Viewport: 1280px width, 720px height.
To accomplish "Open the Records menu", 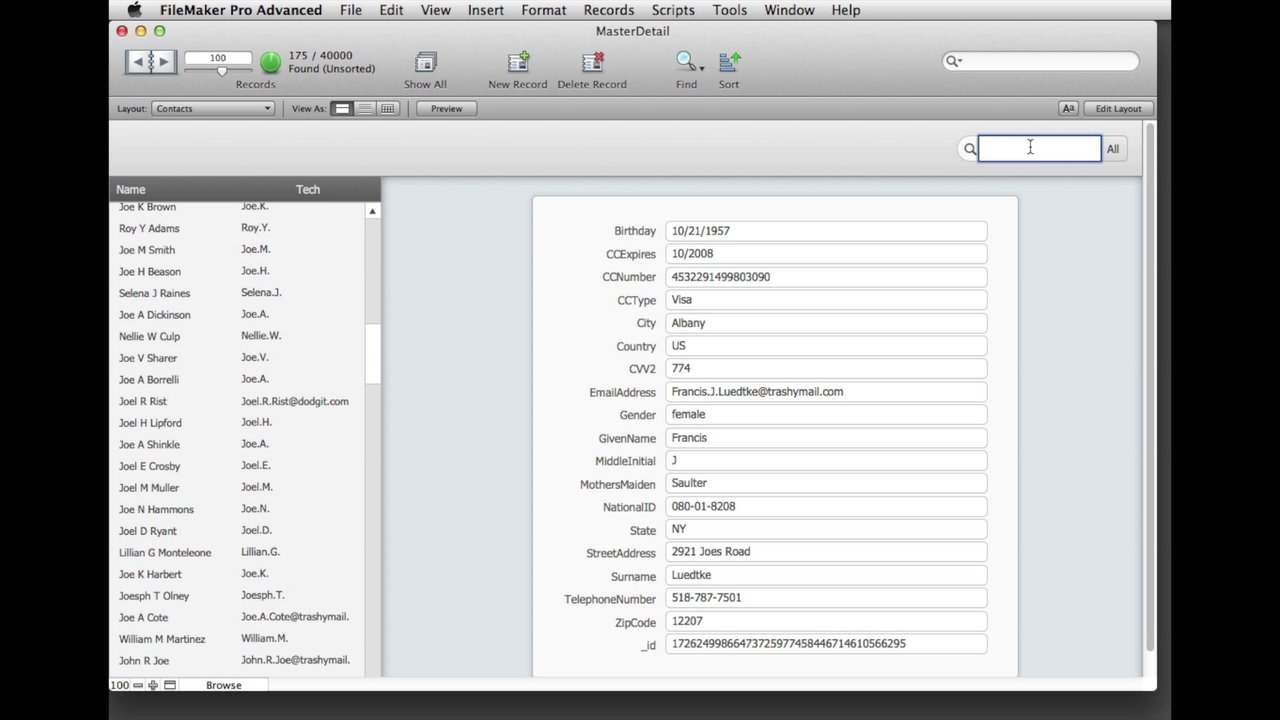I will click(x=609, y=10).
